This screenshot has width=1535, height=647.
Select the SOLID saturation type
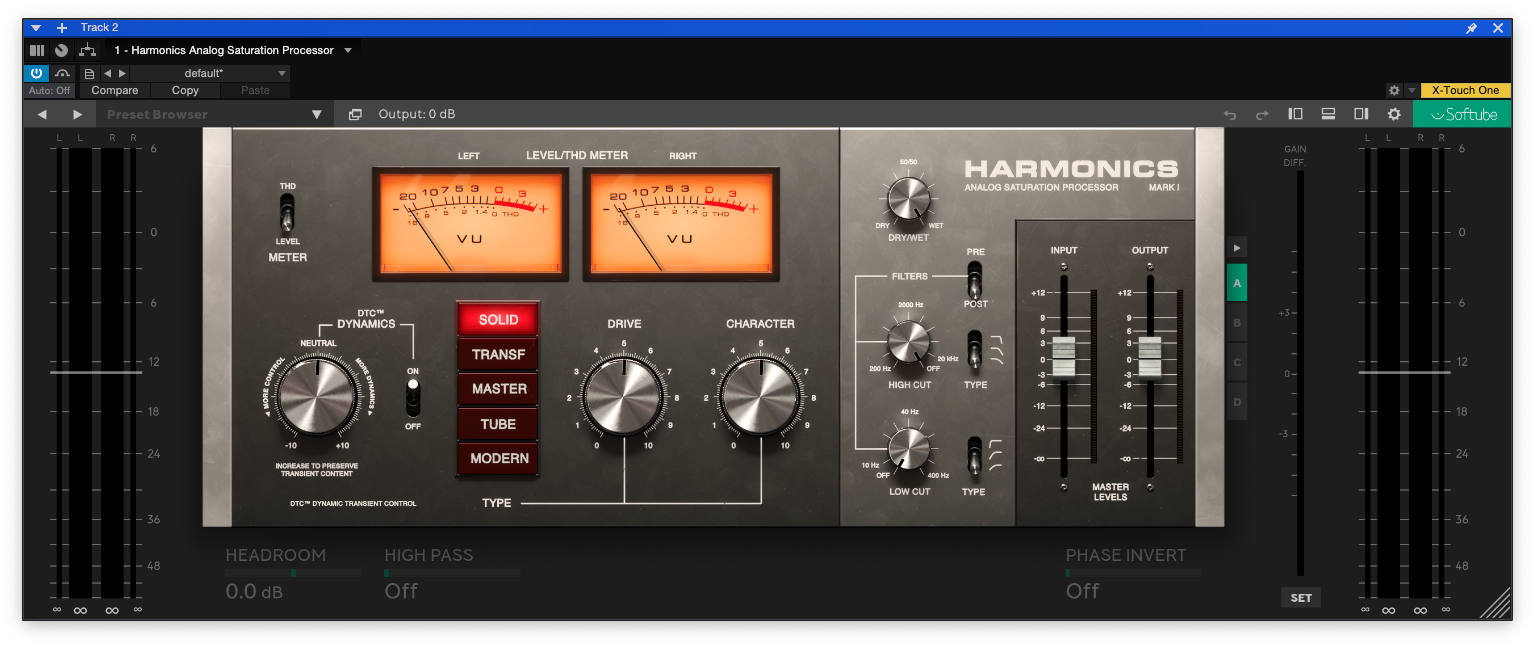(498, 320)
